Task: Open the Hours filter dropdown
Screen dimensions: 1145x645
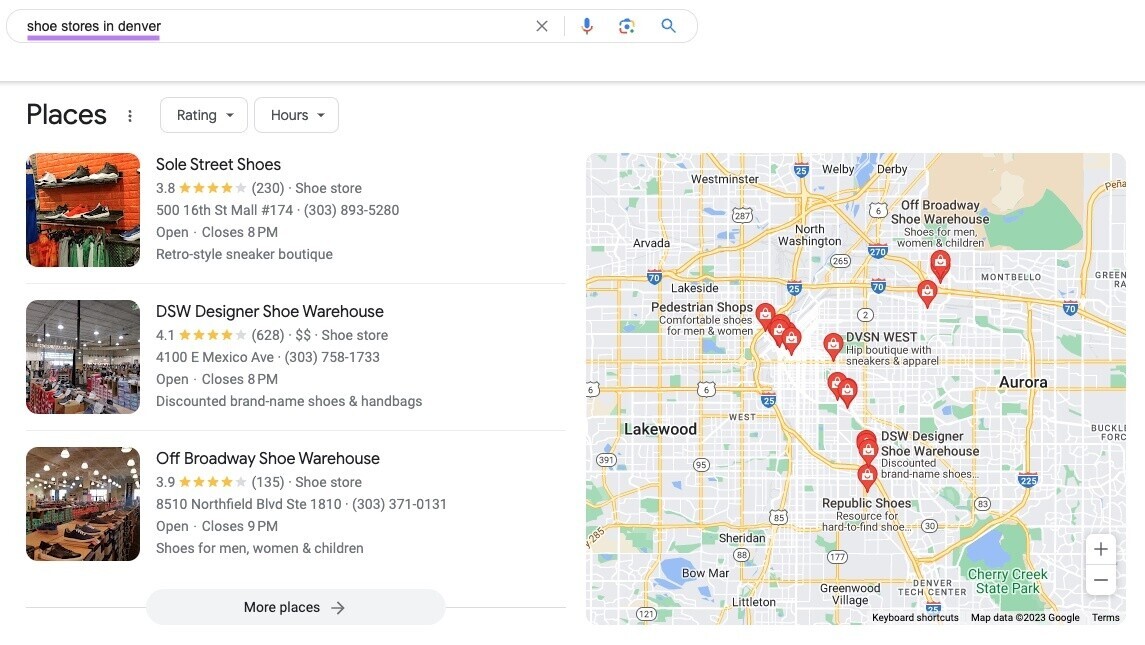Action: (296, 114)
